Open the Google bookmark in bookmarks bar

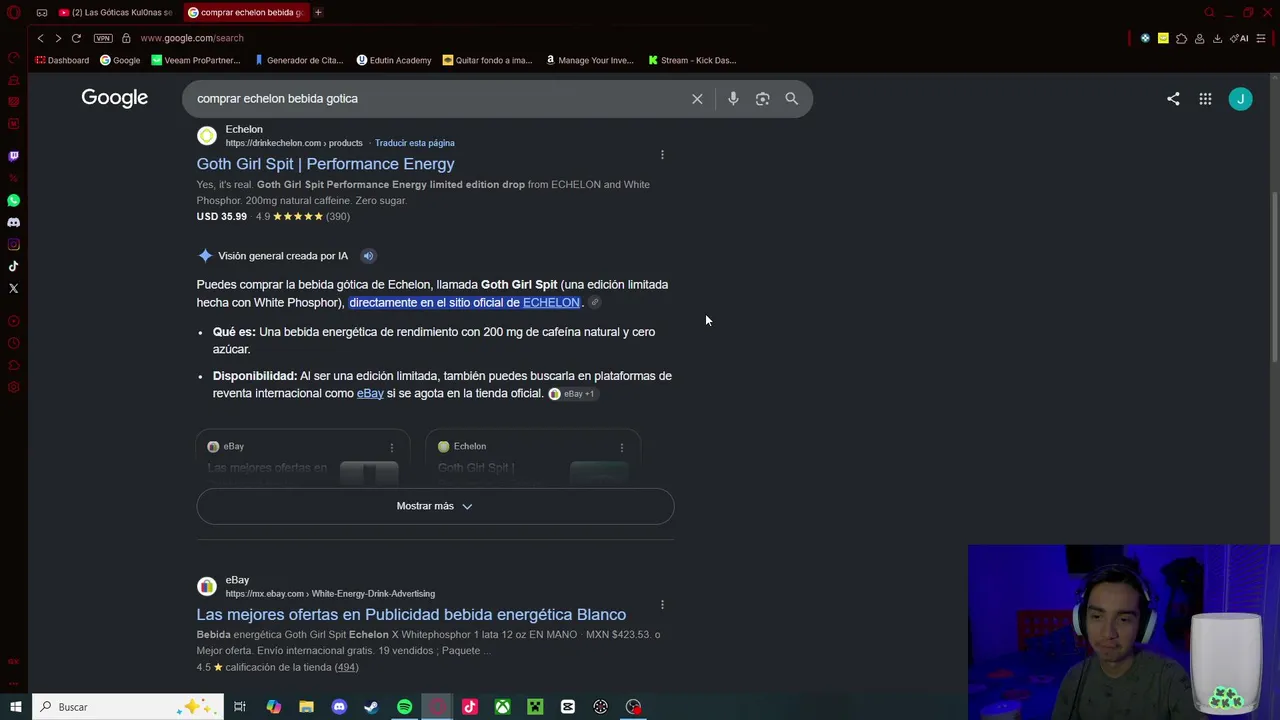120,60
